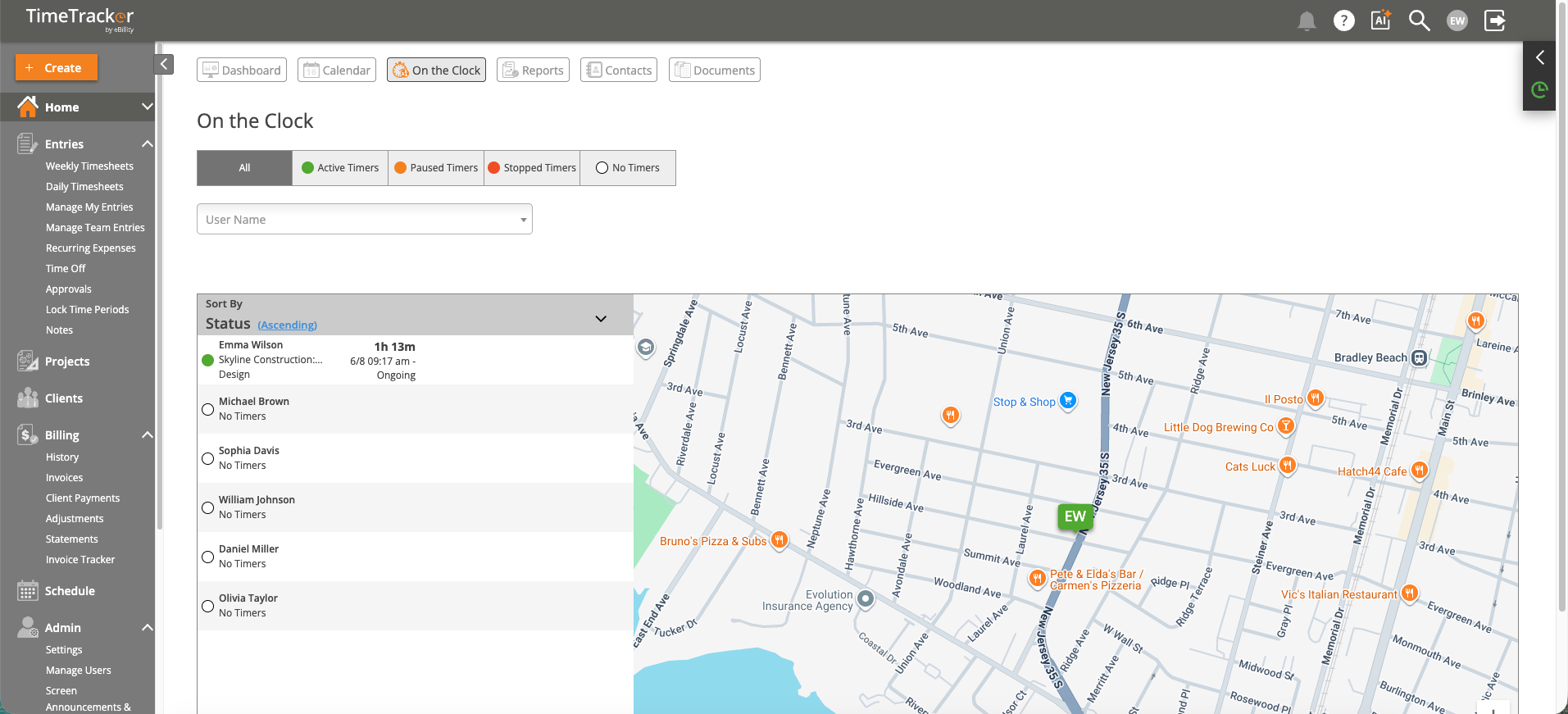This screenshot has height=714, width=1568.
Task: Collapse the Billing section chevron
Action: tap(148, 434)
